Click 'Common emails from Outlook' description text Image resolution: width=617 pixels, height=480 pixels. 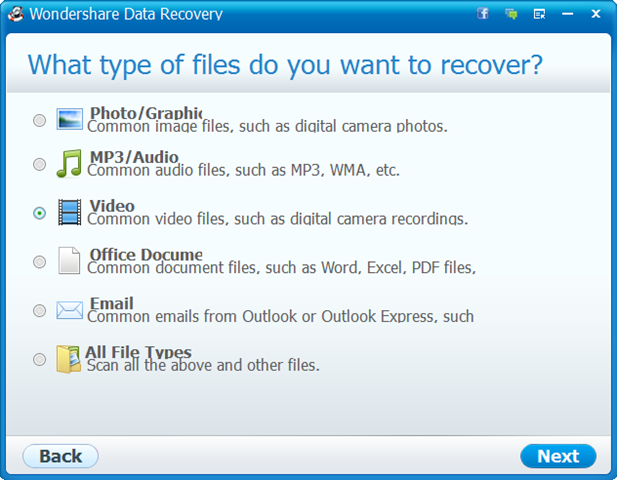pyautogui.click(x=280, y=317)
